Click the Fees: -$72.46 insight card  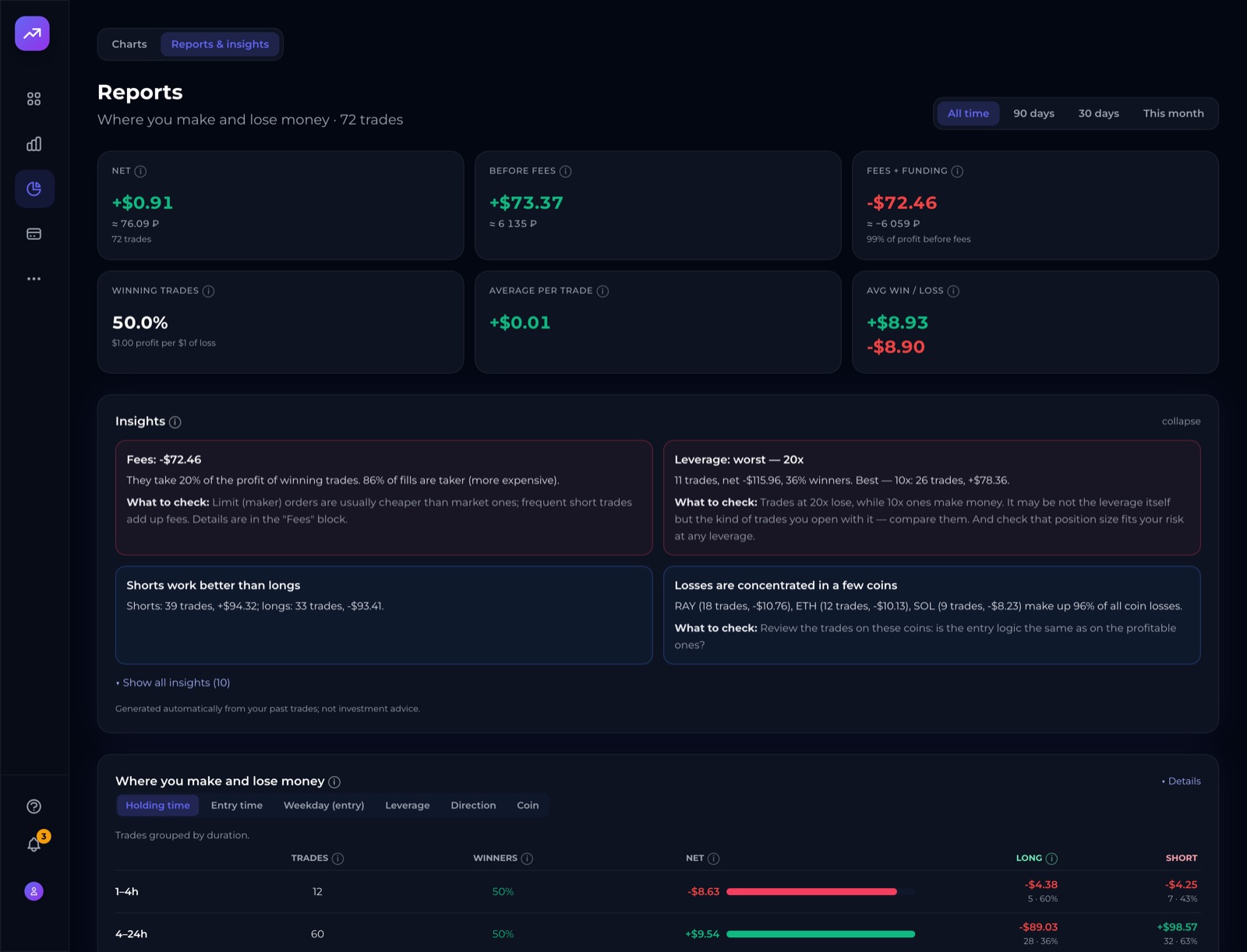[383, 498]
